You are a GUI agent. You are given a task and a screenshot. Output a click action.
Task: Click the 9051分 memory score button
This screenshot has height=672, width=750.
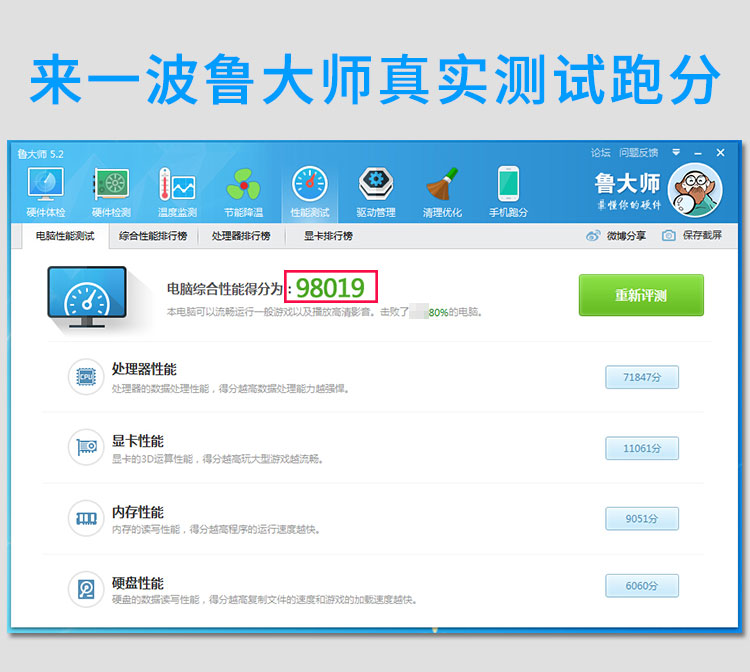[642, 519]
